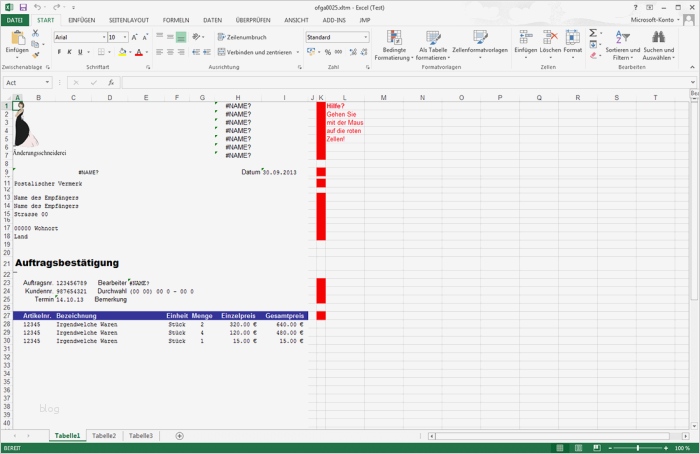Add new sheet with plus icon
The height and width of the screenshot is (454, 700).
179,436
